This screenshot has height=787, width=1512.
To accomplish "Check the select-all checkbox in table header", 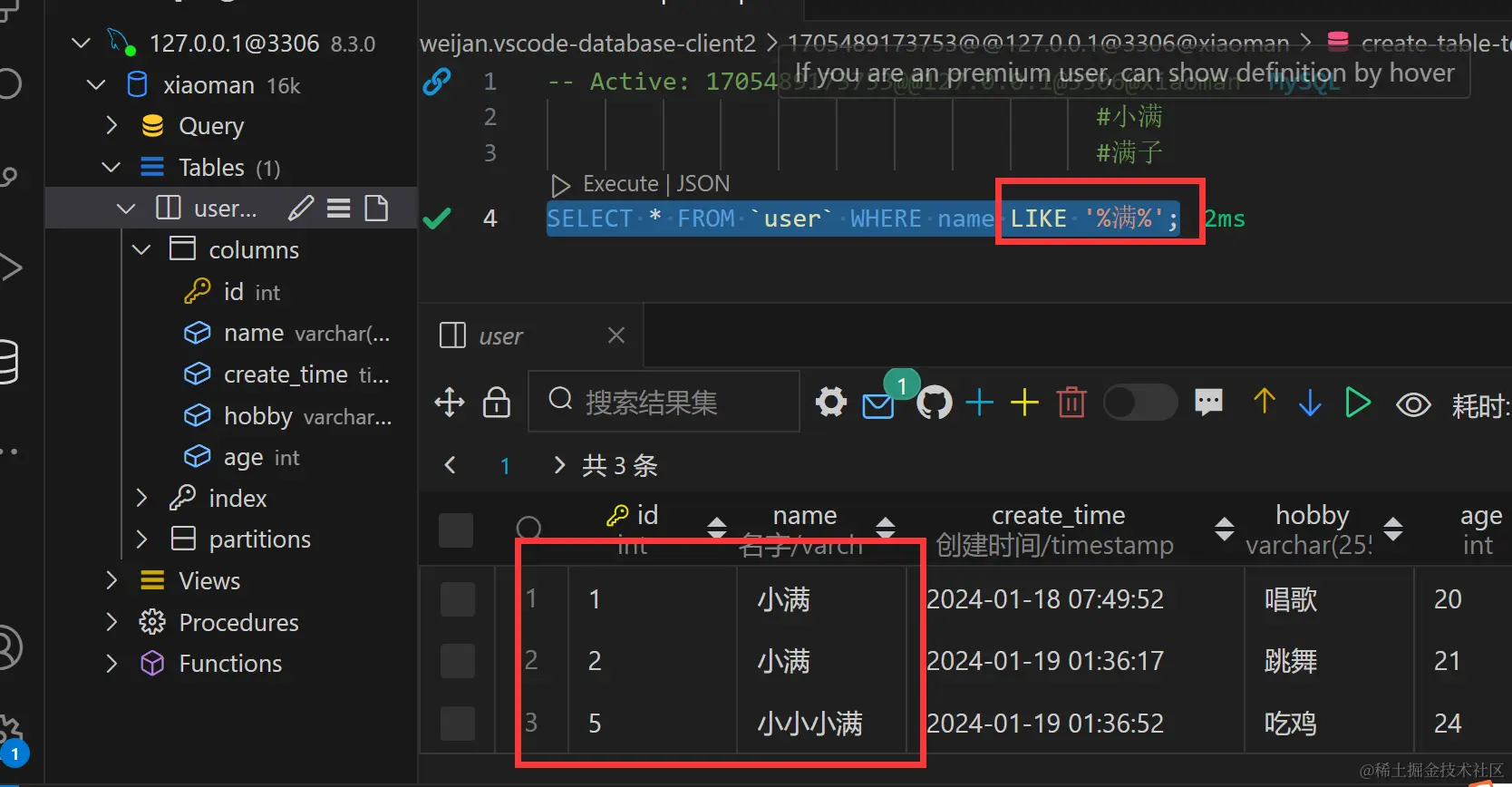I will tap(456, 530).
